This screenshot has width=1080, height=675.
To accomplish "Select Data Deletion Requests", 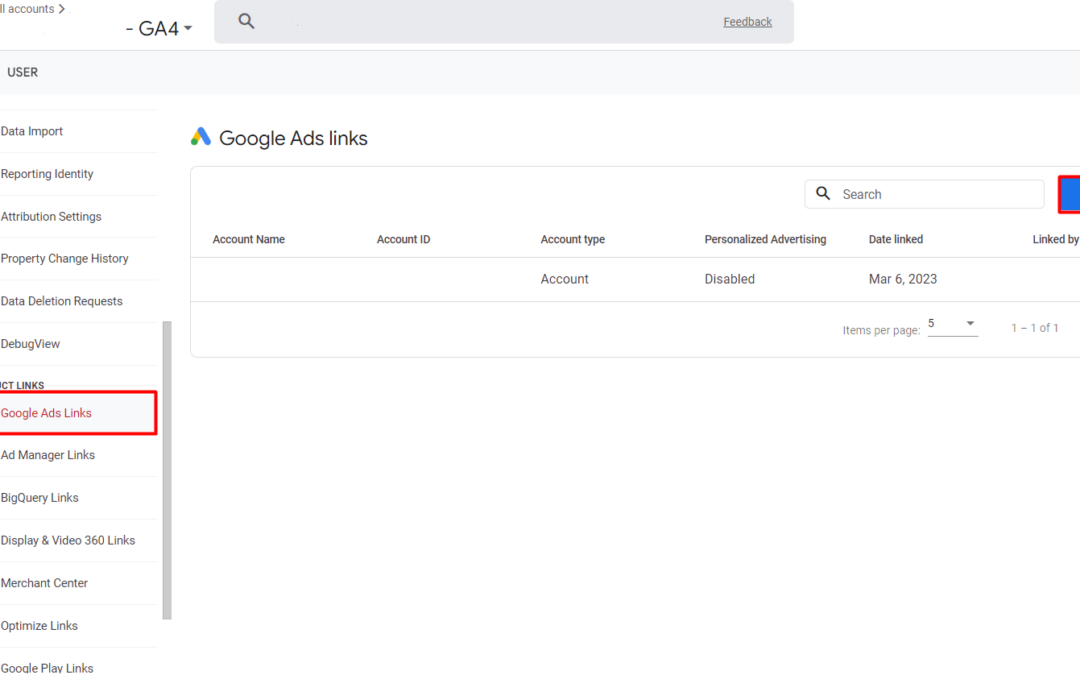I will (62, 301).
